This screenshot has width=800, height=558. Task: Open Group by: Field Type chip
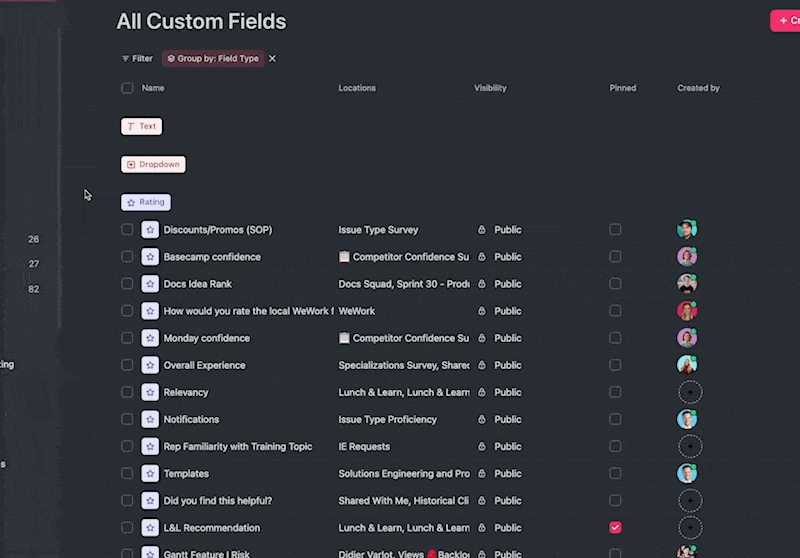pos(213,59)
